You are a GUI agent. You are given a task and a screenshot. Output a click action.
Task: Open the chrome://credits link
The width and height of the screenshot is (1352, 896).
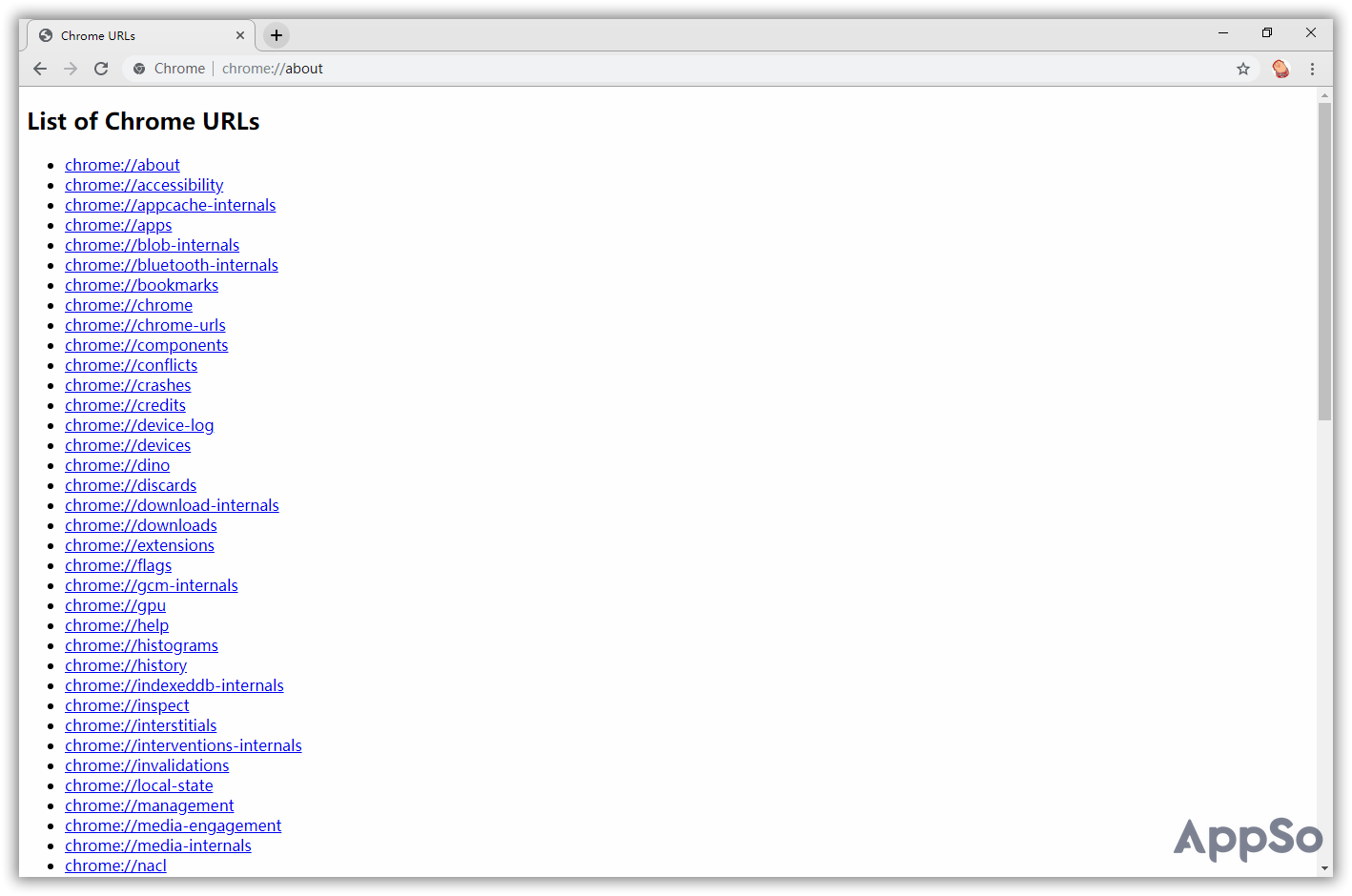click(125, 405)
